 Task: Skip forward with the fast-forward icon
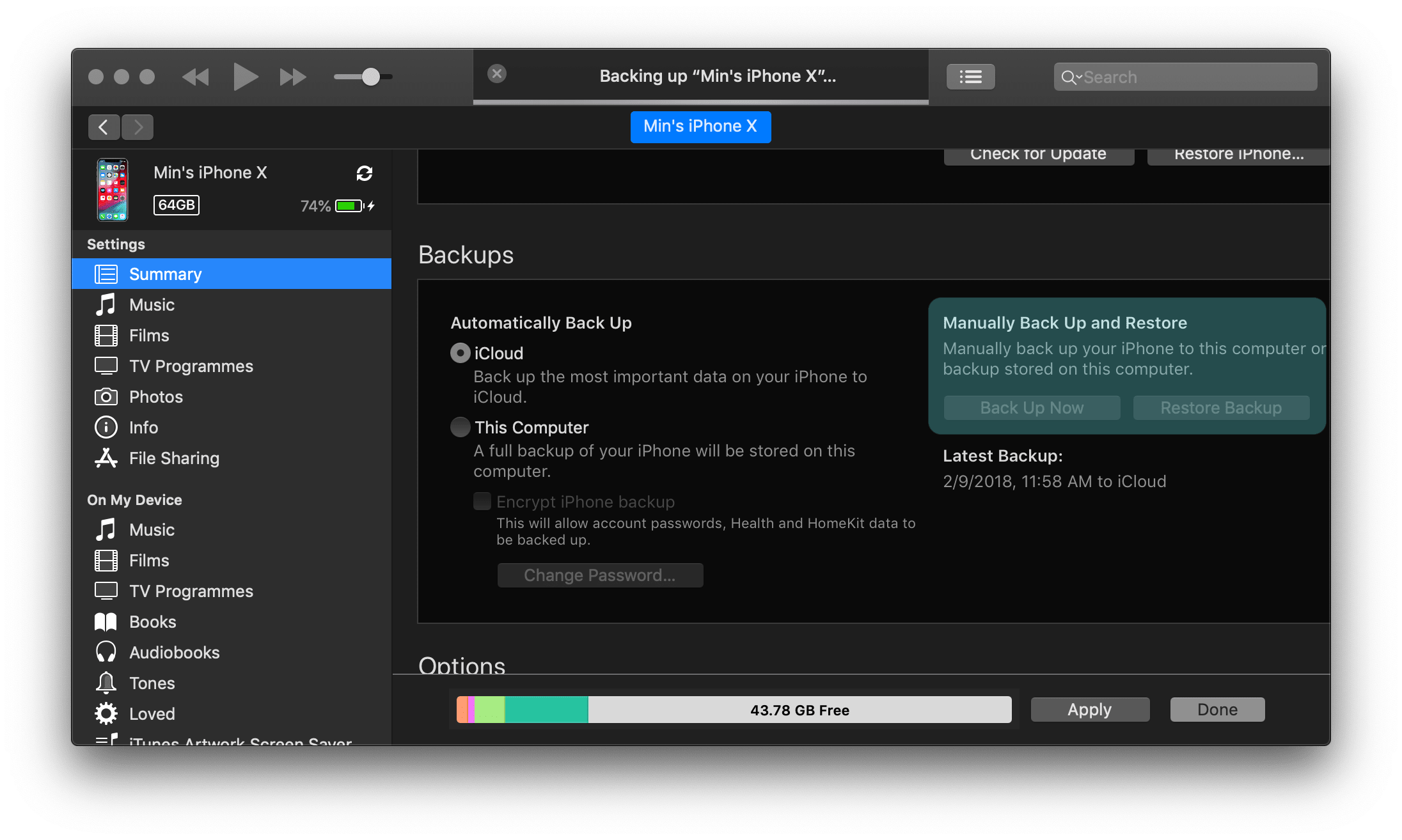click(x=293, y=77)
